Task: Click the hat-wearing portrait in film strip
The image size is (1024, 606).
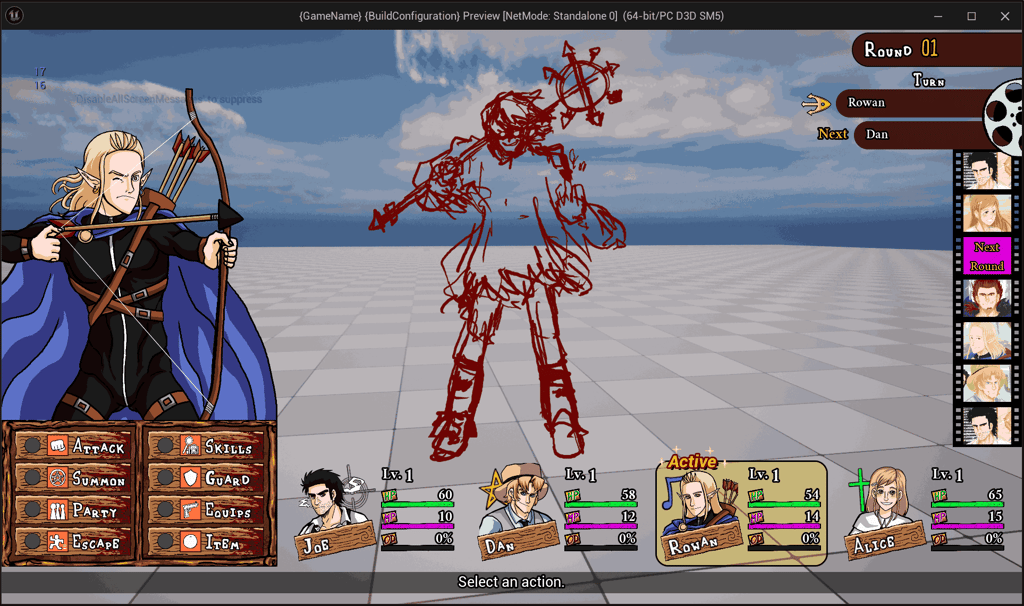Action: click(987, 383)
